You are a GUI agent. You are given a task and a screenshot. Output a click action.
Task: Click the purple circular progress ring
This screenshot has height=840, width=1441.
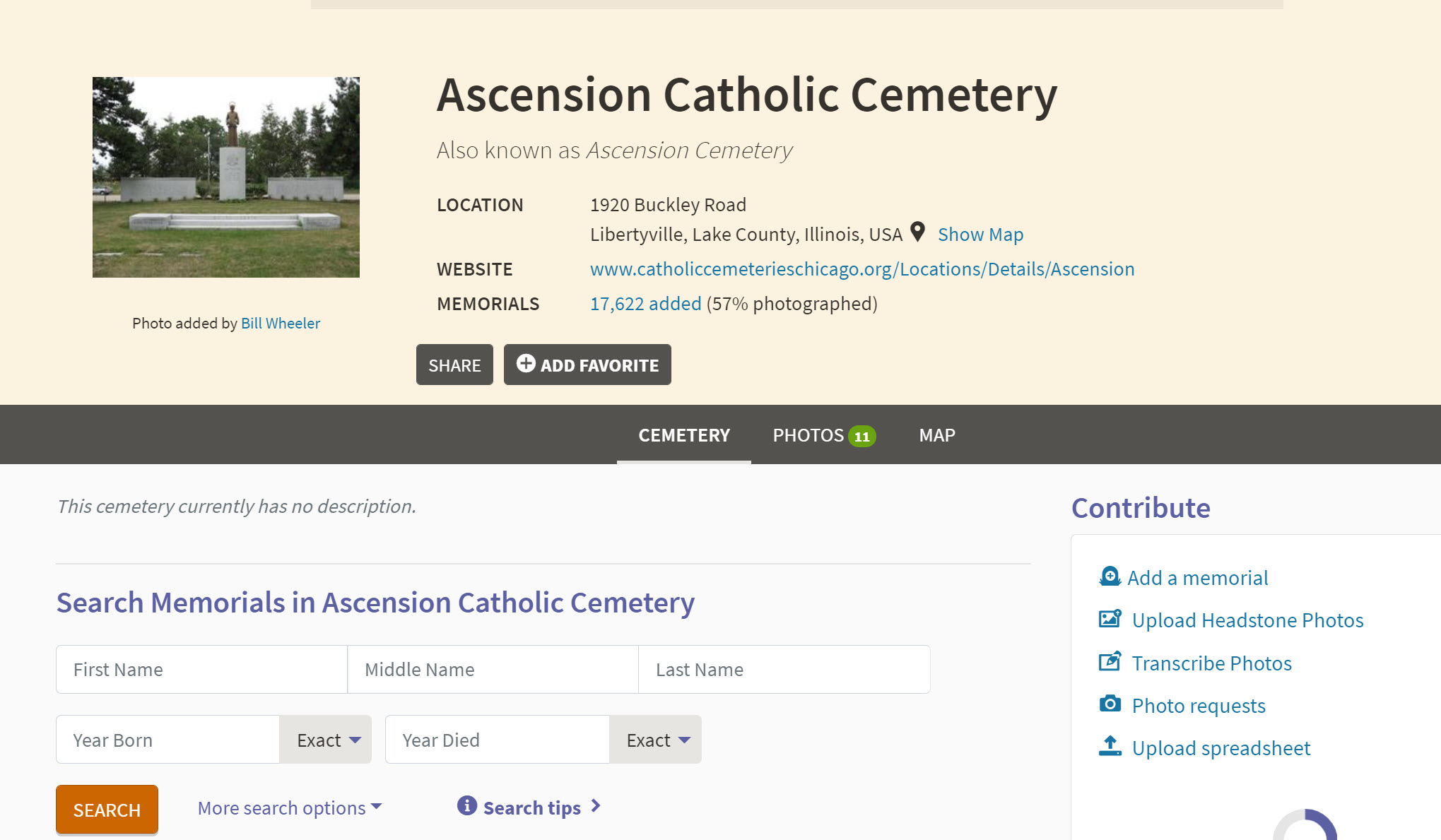1305,824
